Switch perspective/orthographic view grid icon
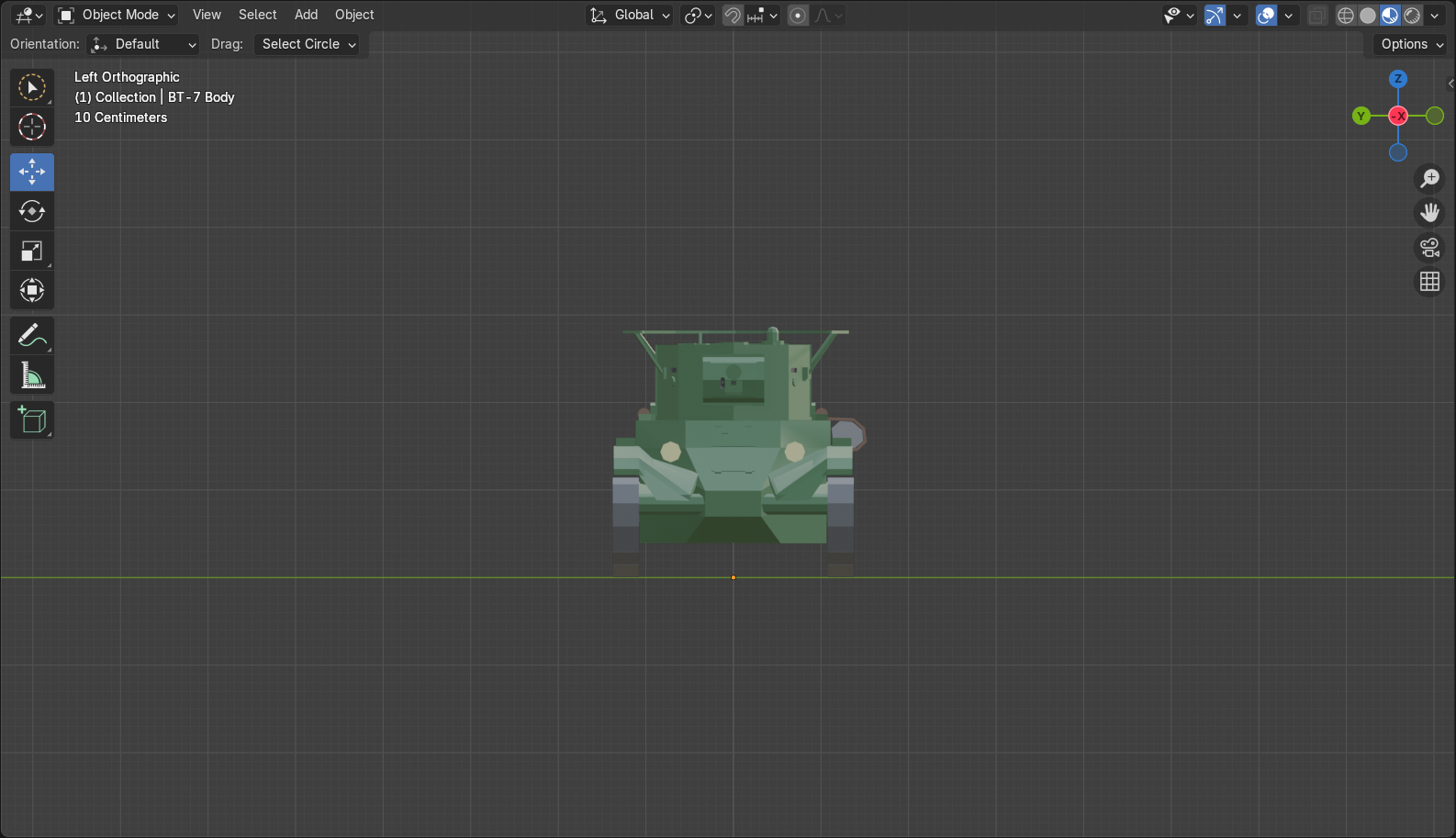Image resolution: width=1456 pixels, height=838 pixels. click(1430, 282)
